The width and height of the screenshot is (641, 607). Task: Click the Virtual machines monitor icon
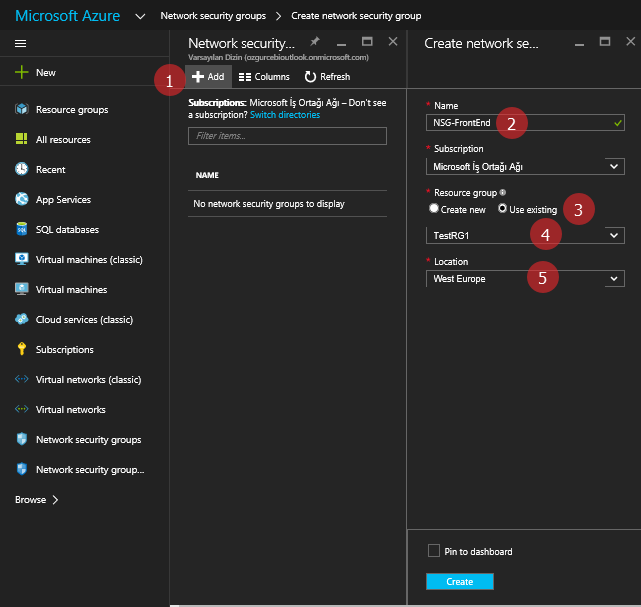(x=22, y=289)
